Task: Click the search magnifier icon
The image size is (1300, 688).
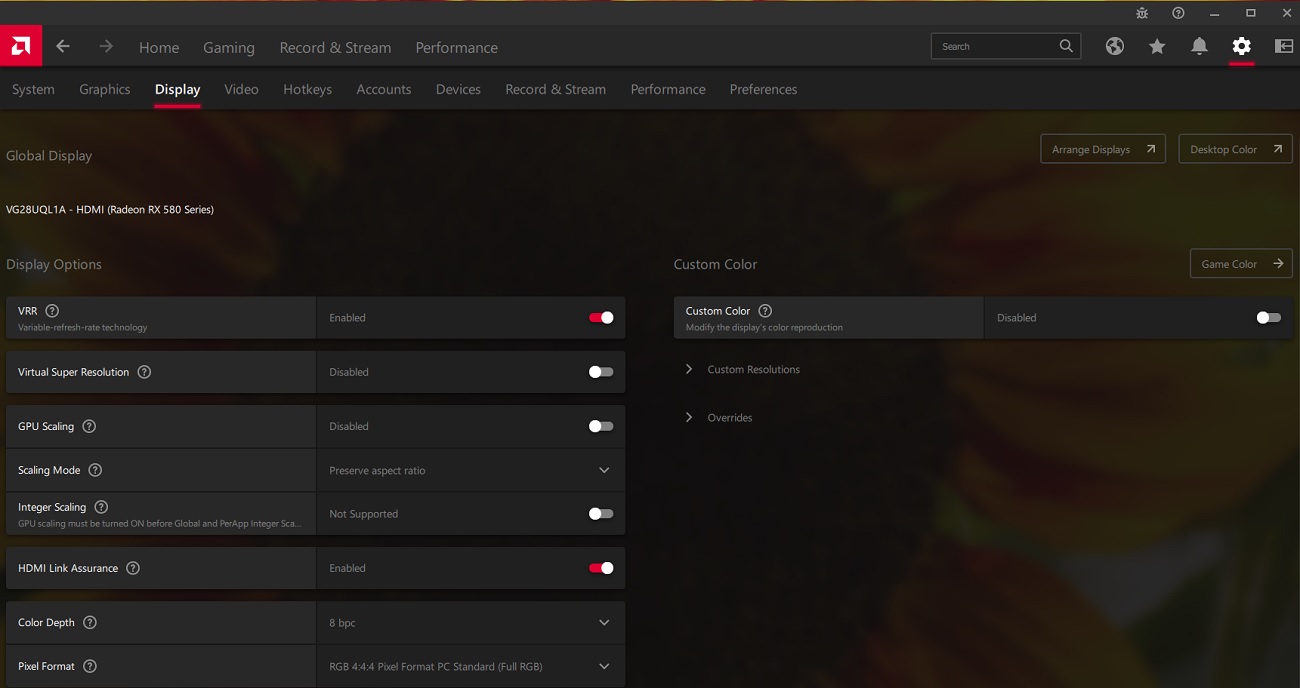Action: (x=1066, y=46)
